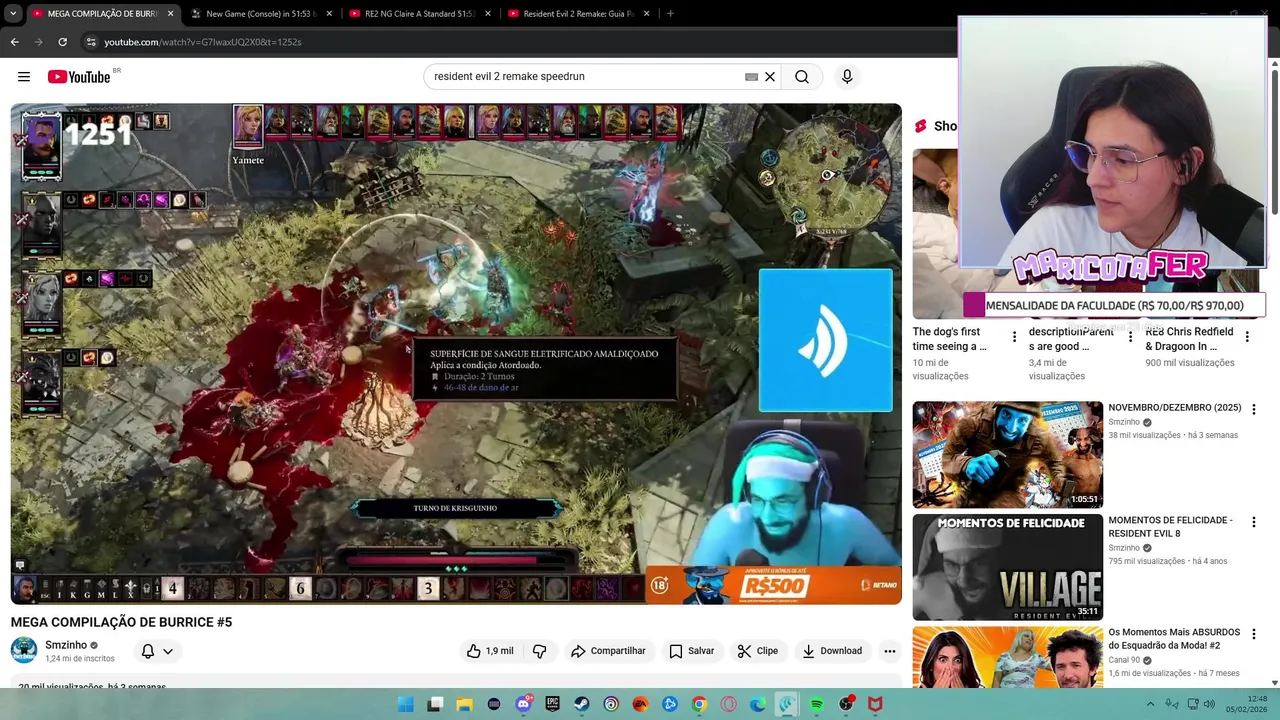Open Google Chrome from the taskbar
Viewport: 1280px width, 720px height.
[x=699, y=704]
